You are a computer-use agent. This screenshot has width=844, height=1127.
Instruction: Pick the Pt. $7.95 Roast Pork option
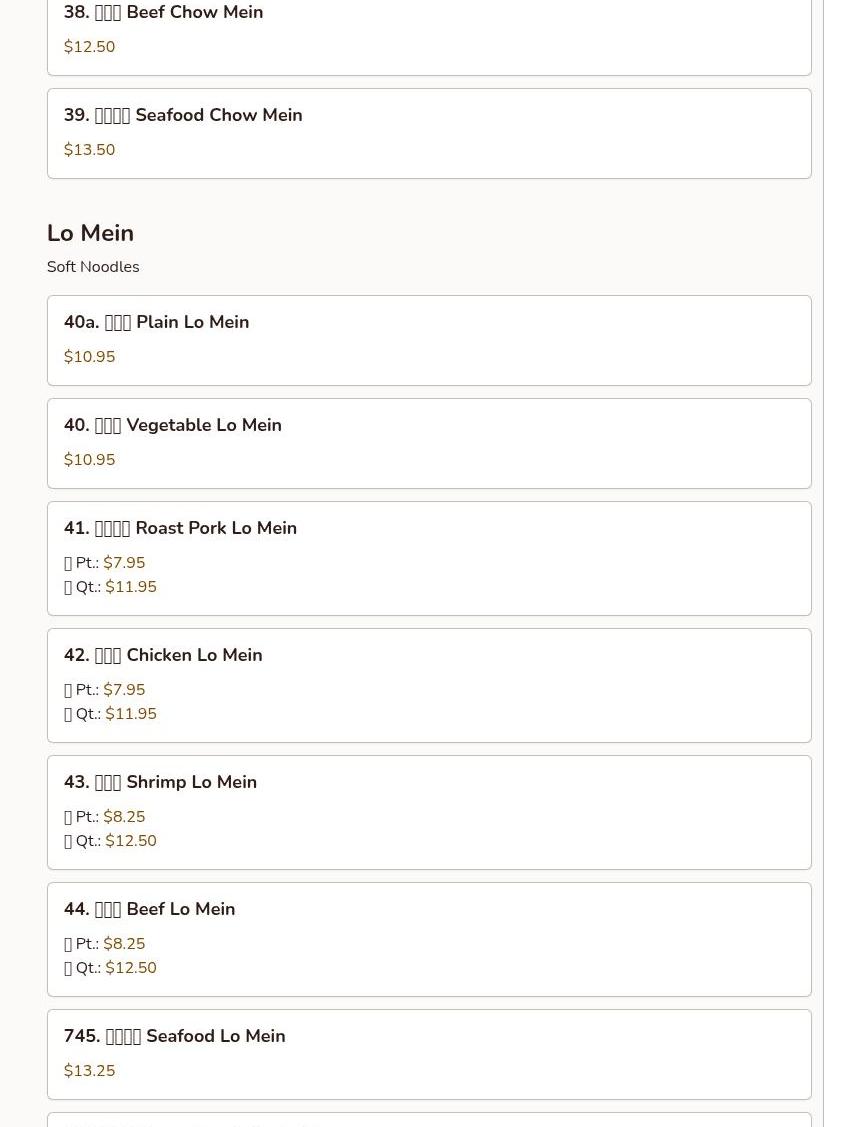click(x=105, y=563)
